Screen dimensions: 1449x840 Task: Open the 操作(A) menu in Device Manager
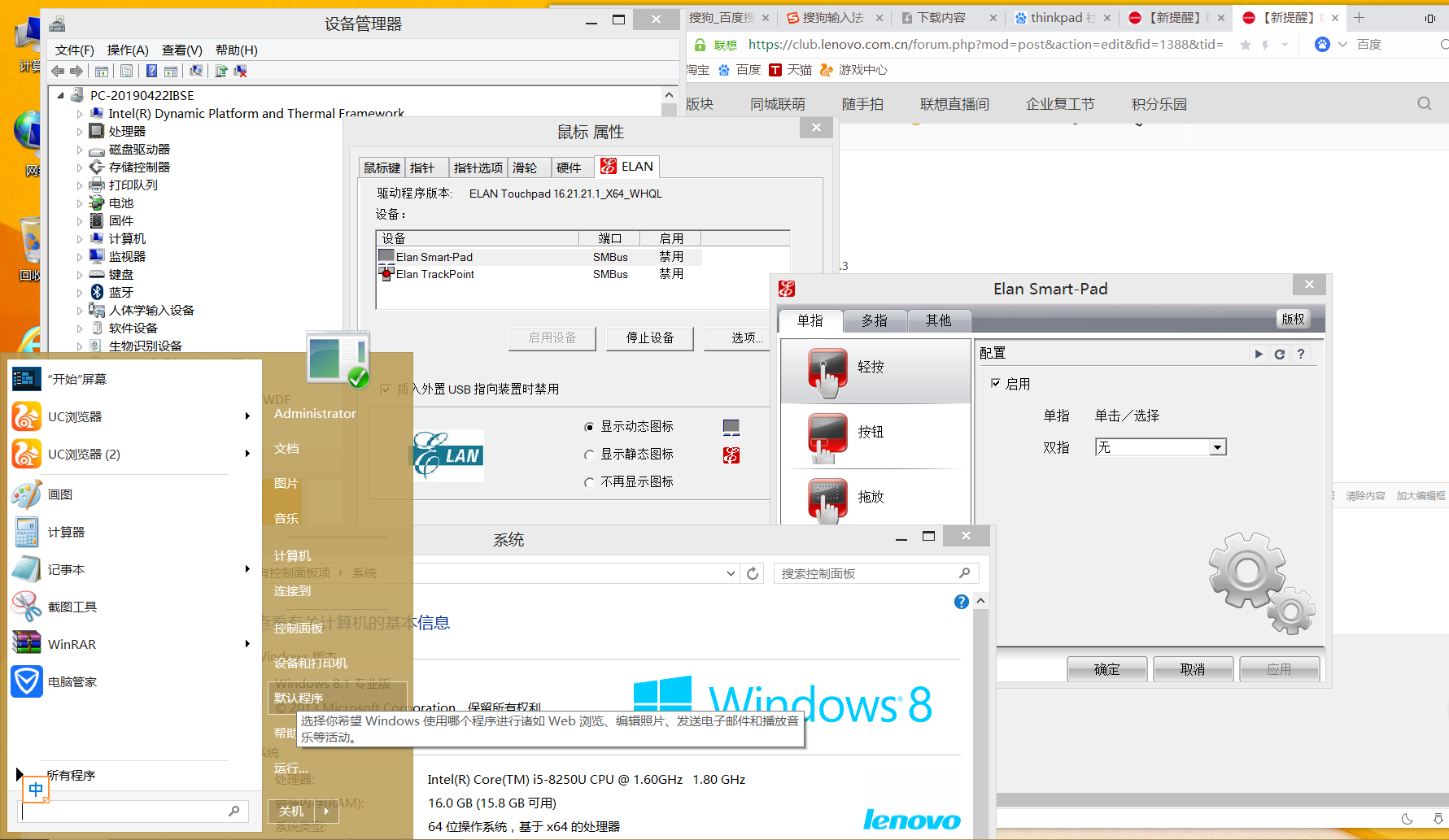pos(128,50)
